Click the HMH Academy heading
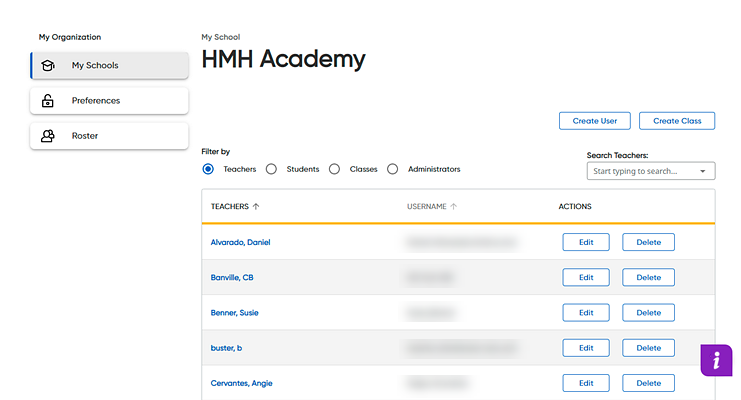 point(284,59)
